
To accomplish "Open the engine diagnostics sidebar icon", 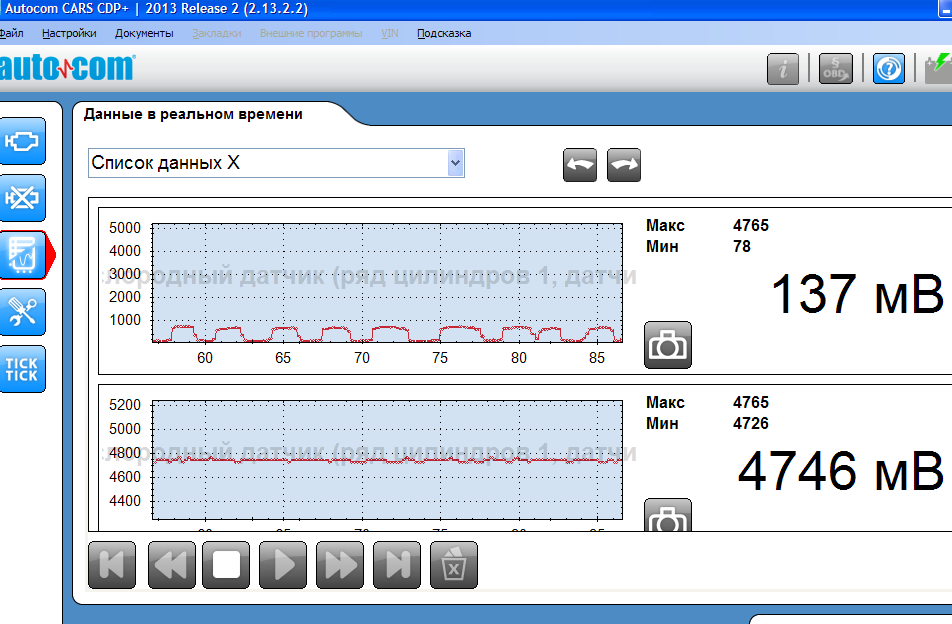I will pos(22,142).
